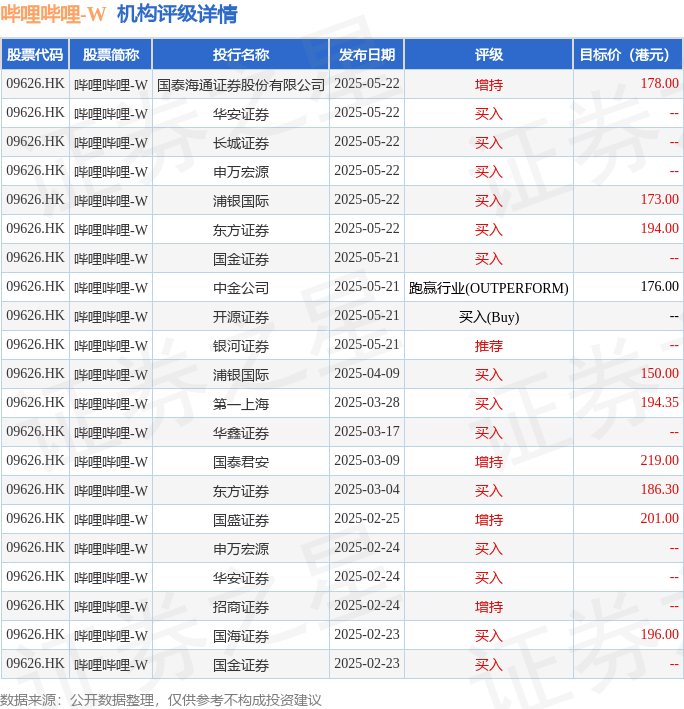The width and height of the screenshot is (684, 709).
Task: Select target price 194.35
Action: click(x=660, y=402)
